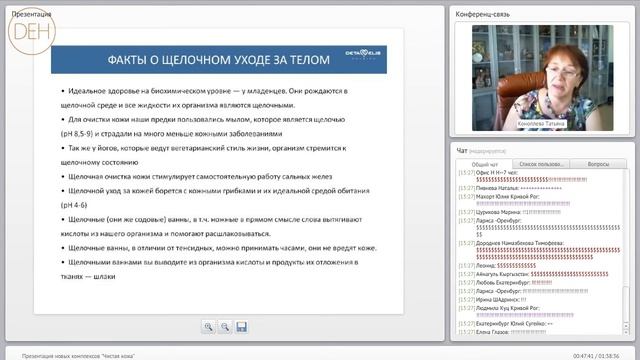640x360 pixels.
Task: Click the presenter name label Коноплева Татьяна
Action: point(541,124)
